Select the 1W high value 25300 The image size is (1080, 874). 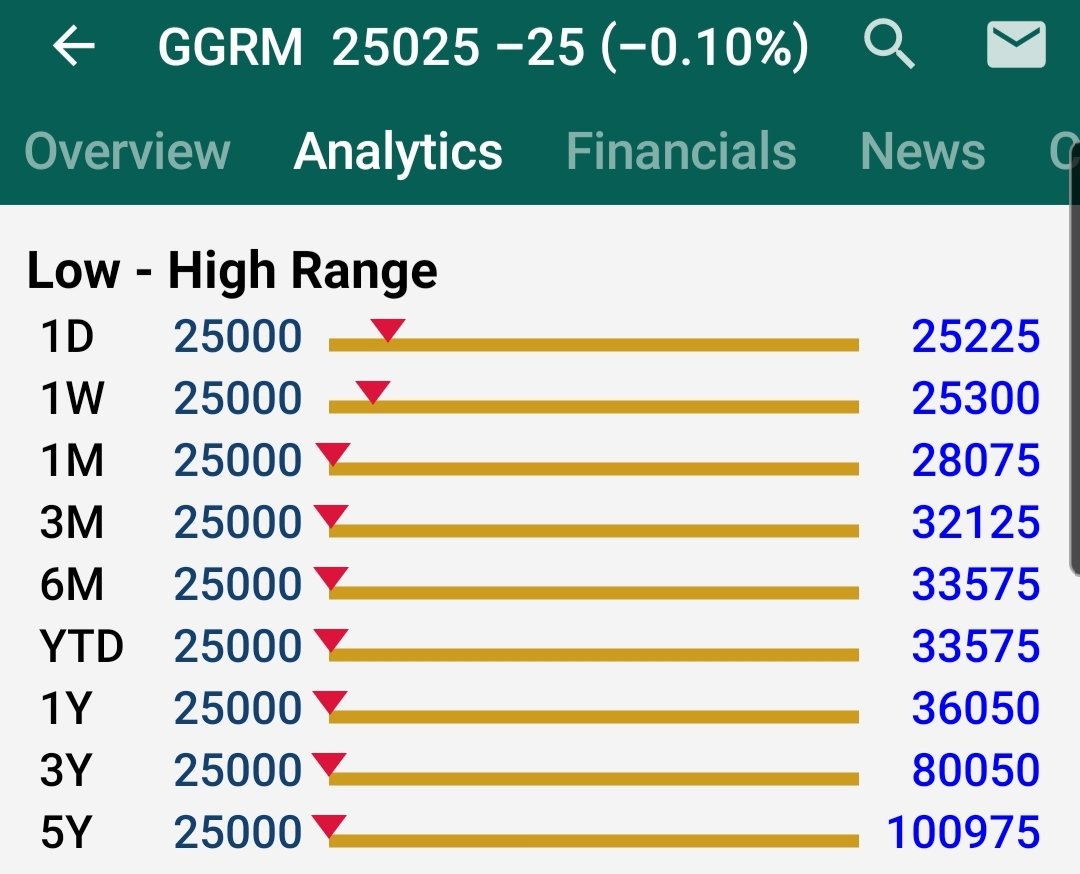pyautogui.click(x=975, y=398)
